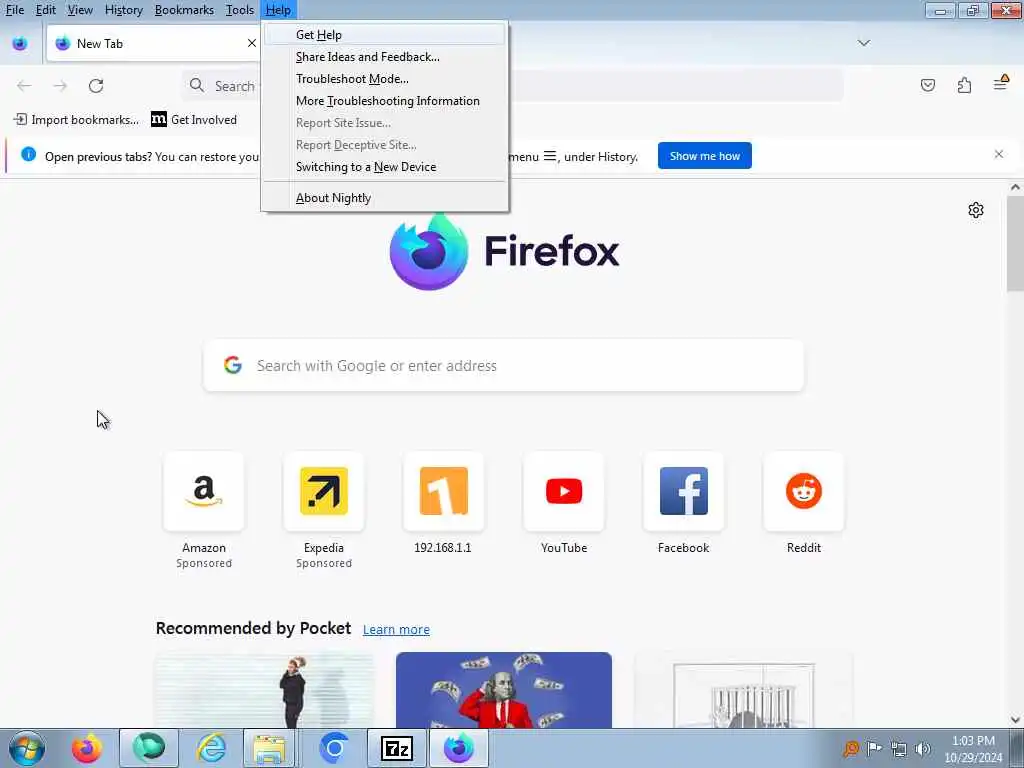1024x768 pixels.
Task: Click the Action Center flag tray icon
Action: pos(874,749)
